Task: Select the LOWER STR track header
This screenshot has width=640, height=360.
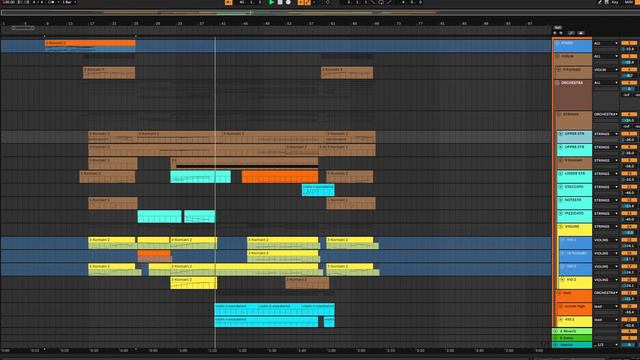Action: [x=575, y=176]
